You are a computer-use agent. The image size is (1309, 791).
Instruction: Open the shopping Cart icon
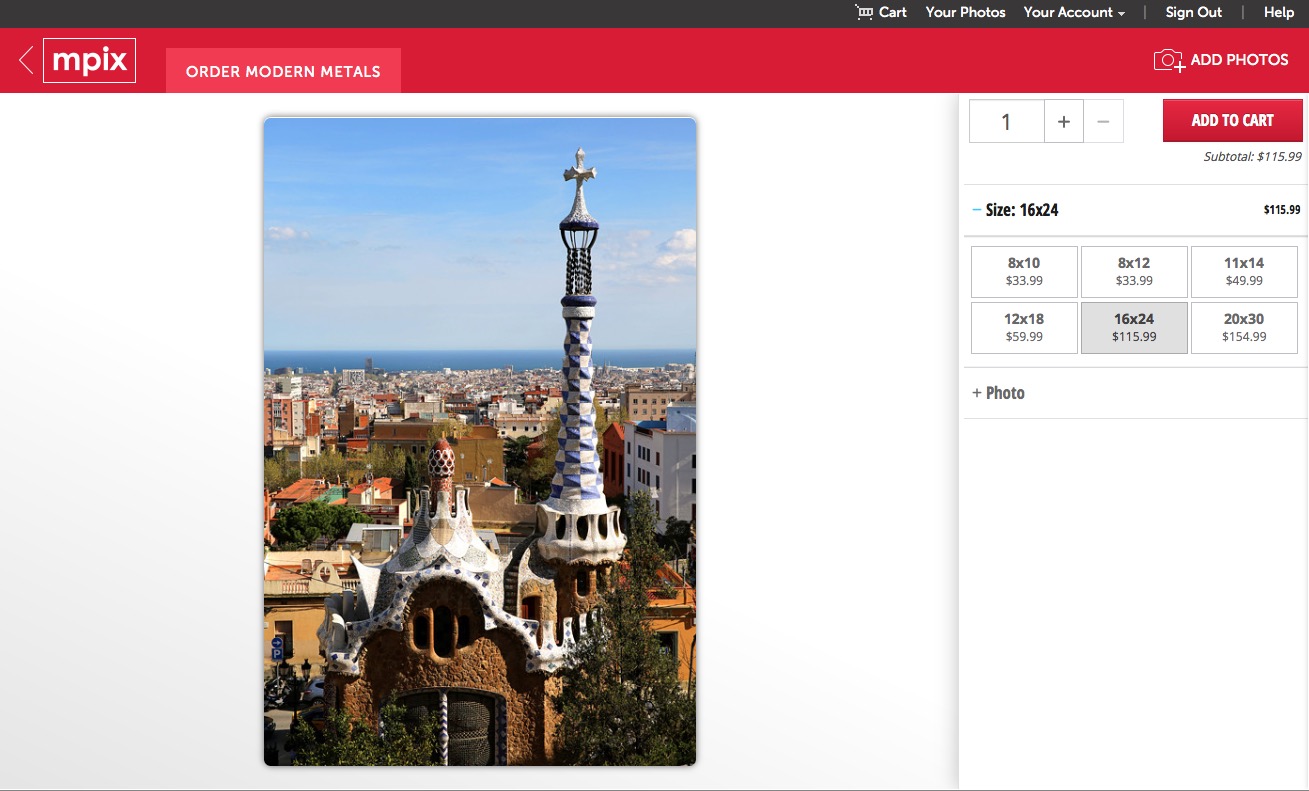click(x=879, y=12)
